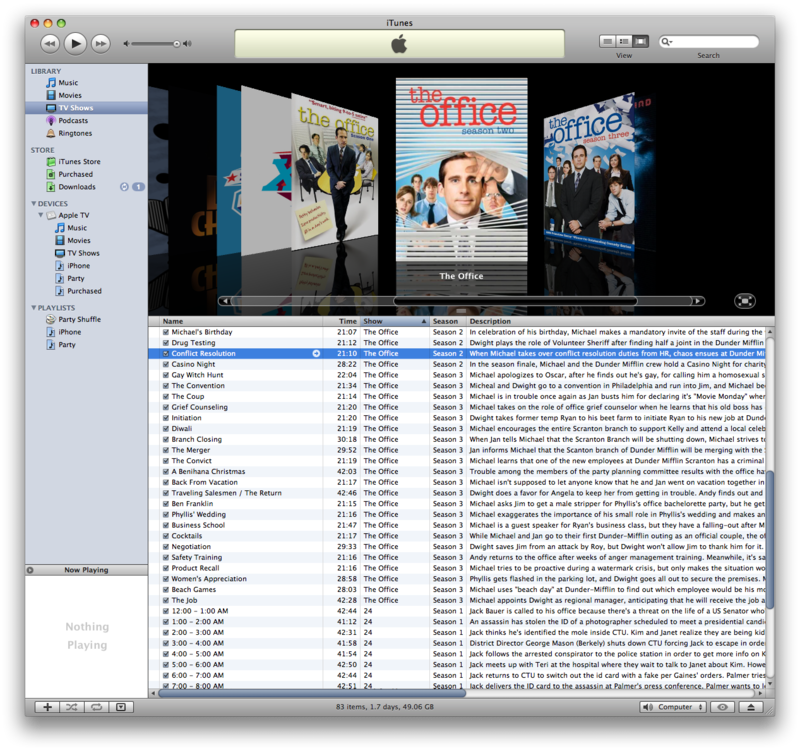
Task: Open Podcasts in the sidebar
Action: click(x=73, y=120)
